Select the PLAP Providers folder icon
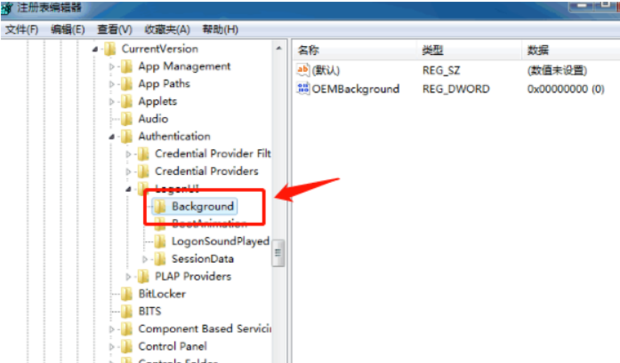This screenshot has height=363, width=620. [x=143, y=276]
